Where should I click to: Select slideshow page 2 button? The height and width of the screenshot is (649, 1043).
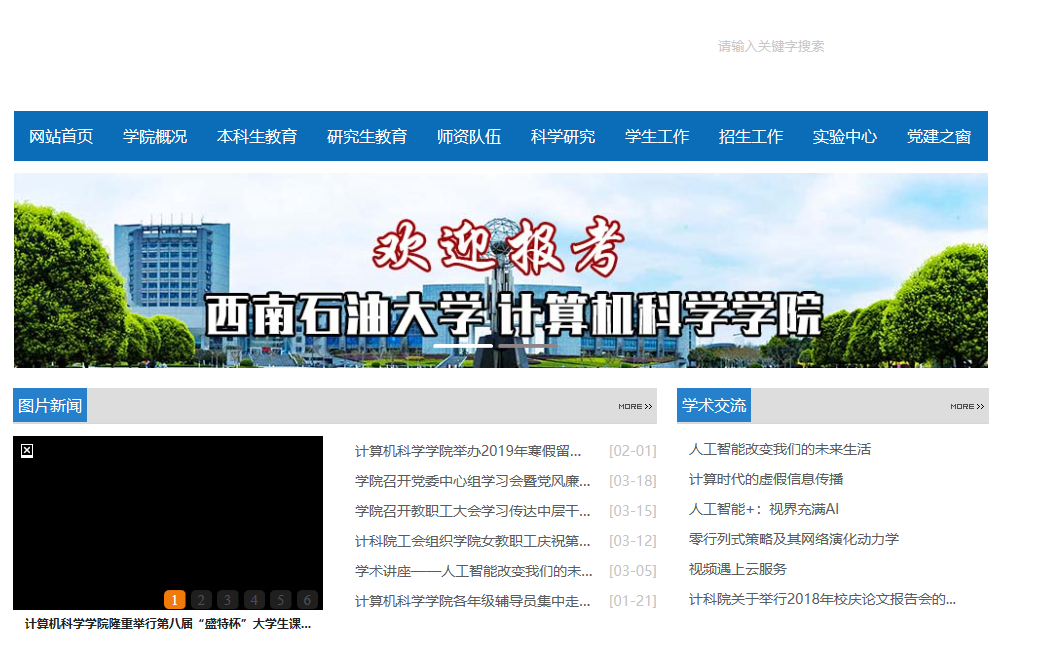click(201, 600)
